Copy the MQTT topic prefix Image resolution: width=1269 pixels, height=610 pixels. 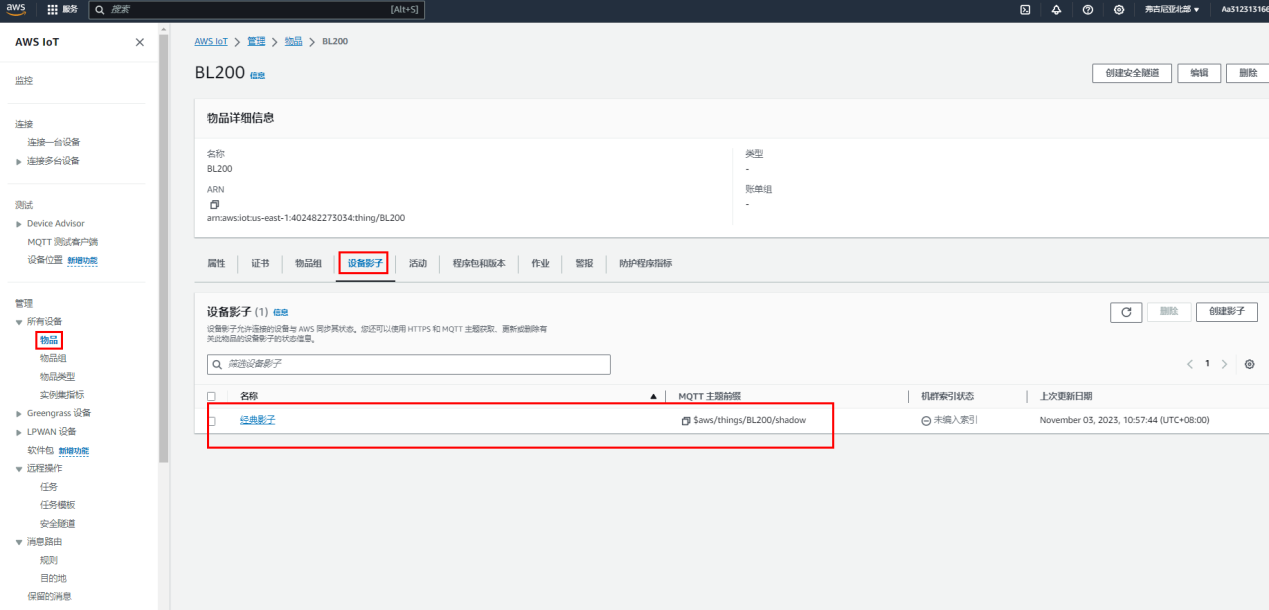pyautogui.click(x=686, y=420)
